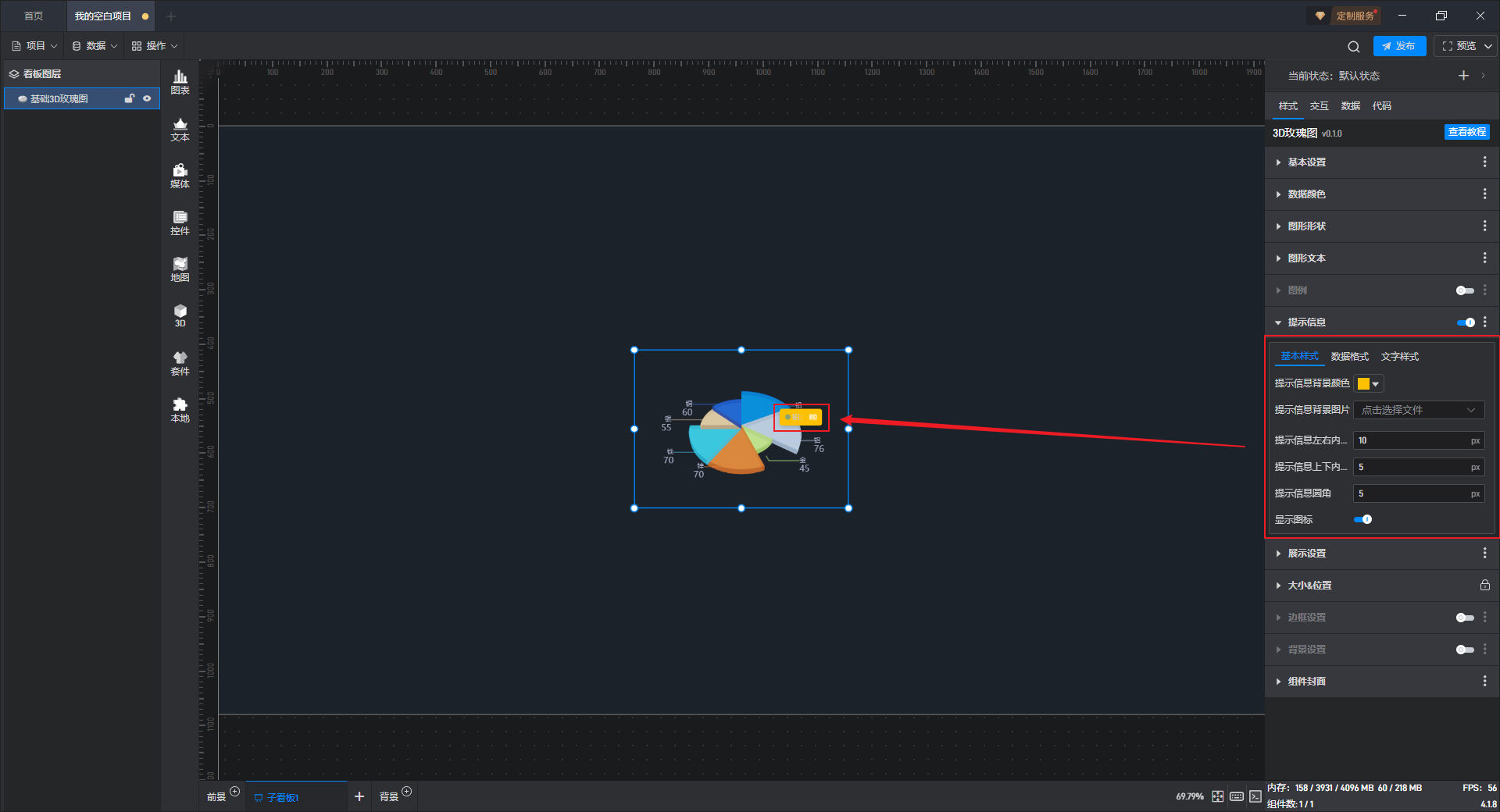Switch to the 数据格式 sub-tab
This screenshot has width=1500, height=812.
click(x=1349, y=357)
